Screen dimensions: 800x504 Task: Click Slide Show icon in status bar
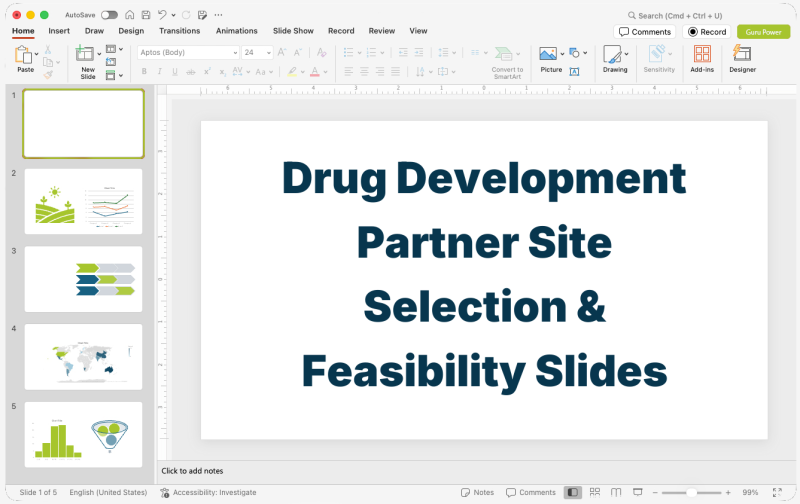point(637,492)
